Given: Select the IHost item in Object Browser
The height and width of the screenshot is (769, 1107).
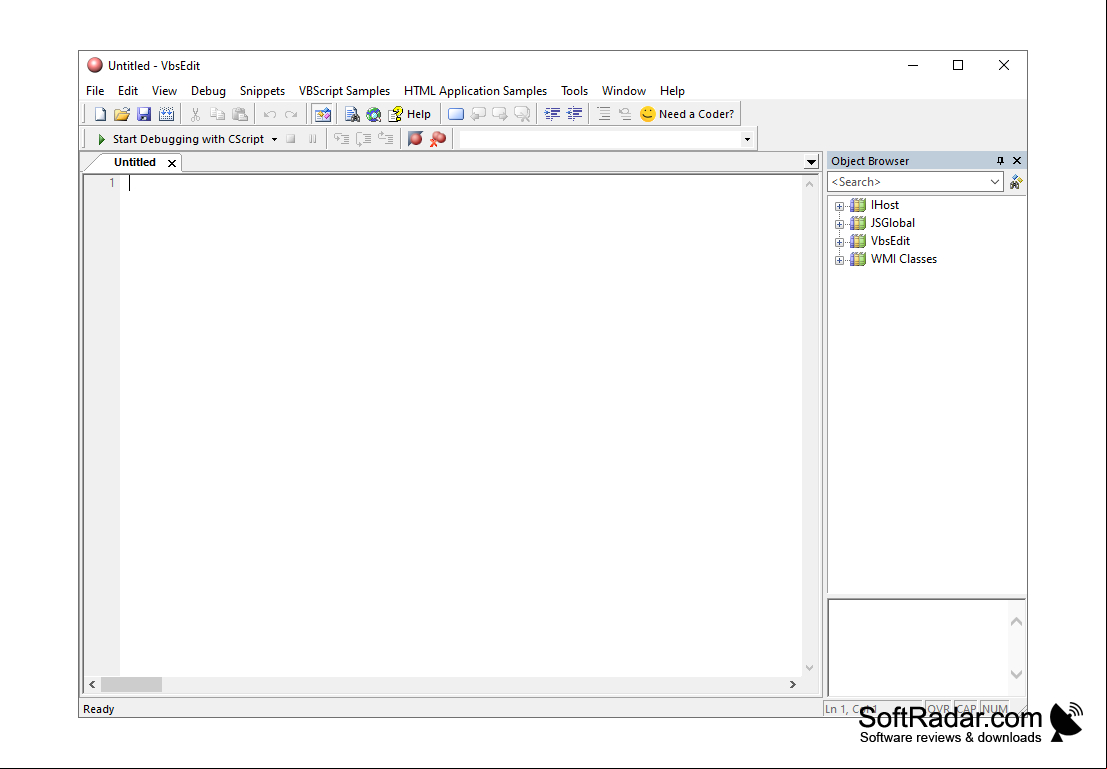Looking at the screenshot, I should pyautogui.click(x=885, y=205).
